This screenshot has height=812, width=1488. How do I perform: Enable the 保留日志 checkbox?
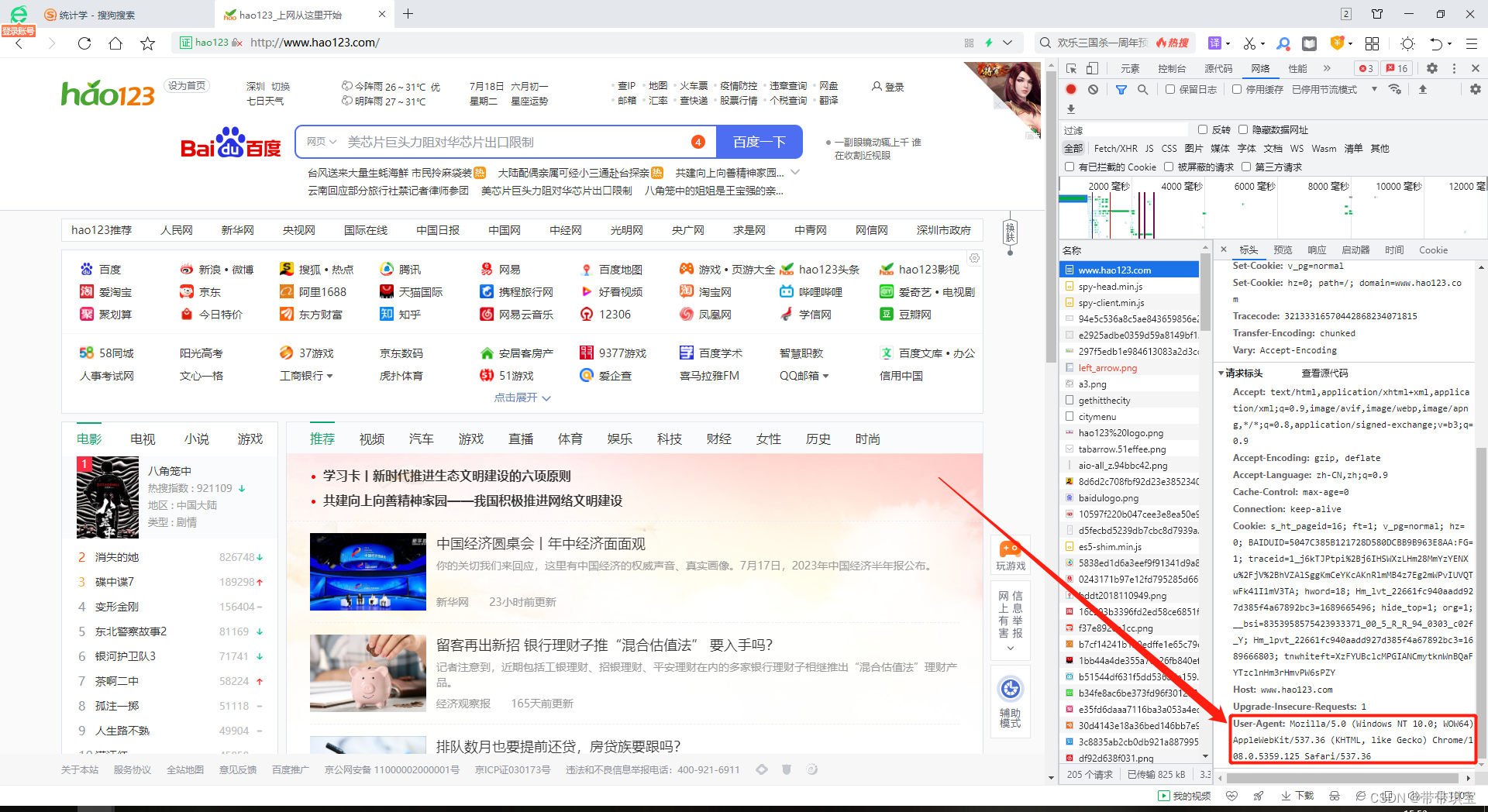pos(1172,89)
